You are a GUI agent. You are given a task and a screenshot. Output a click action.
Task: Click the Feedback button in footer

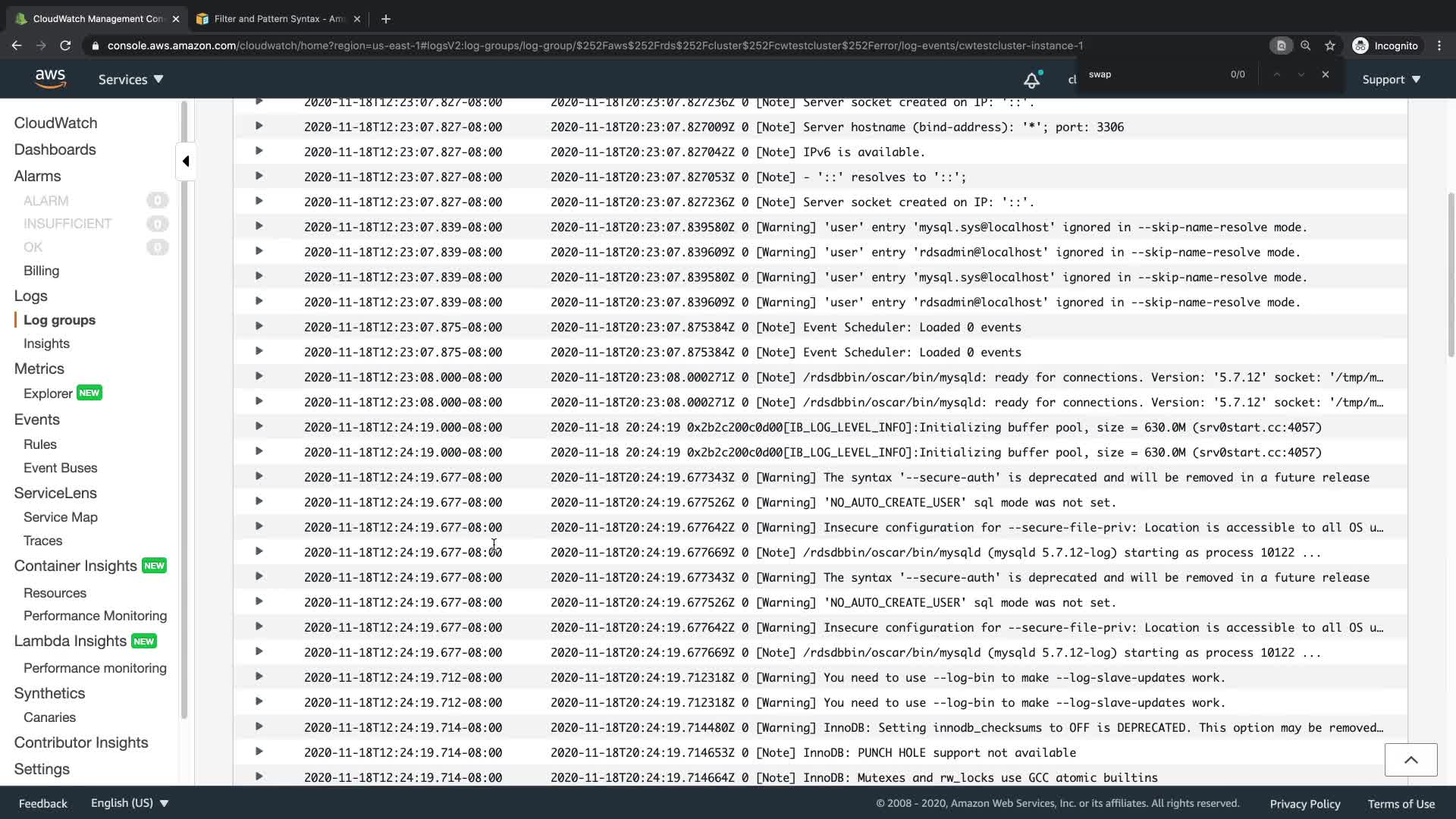pos(42,803)
